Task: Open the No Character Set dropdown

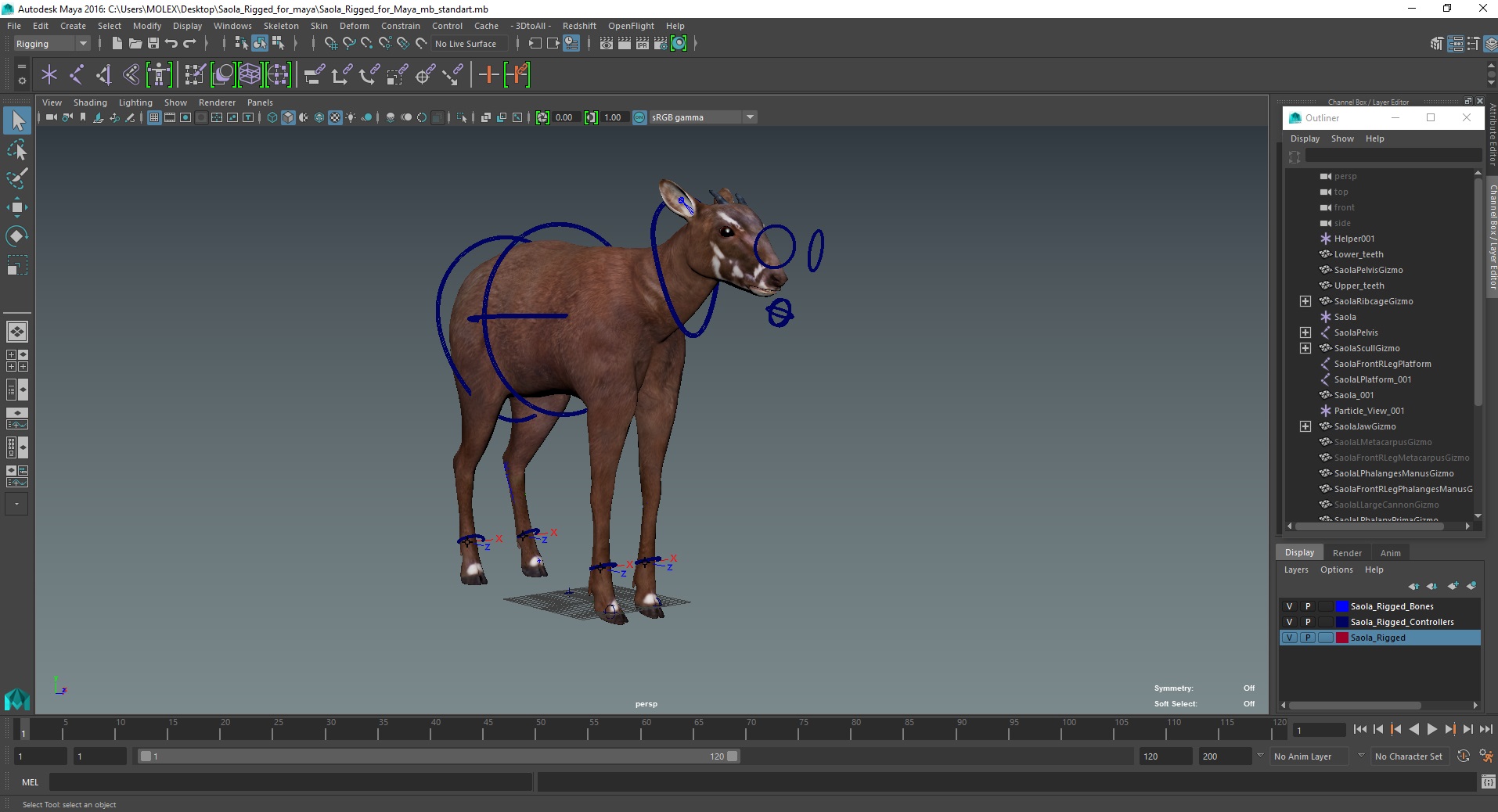Action: (1409, 756)
